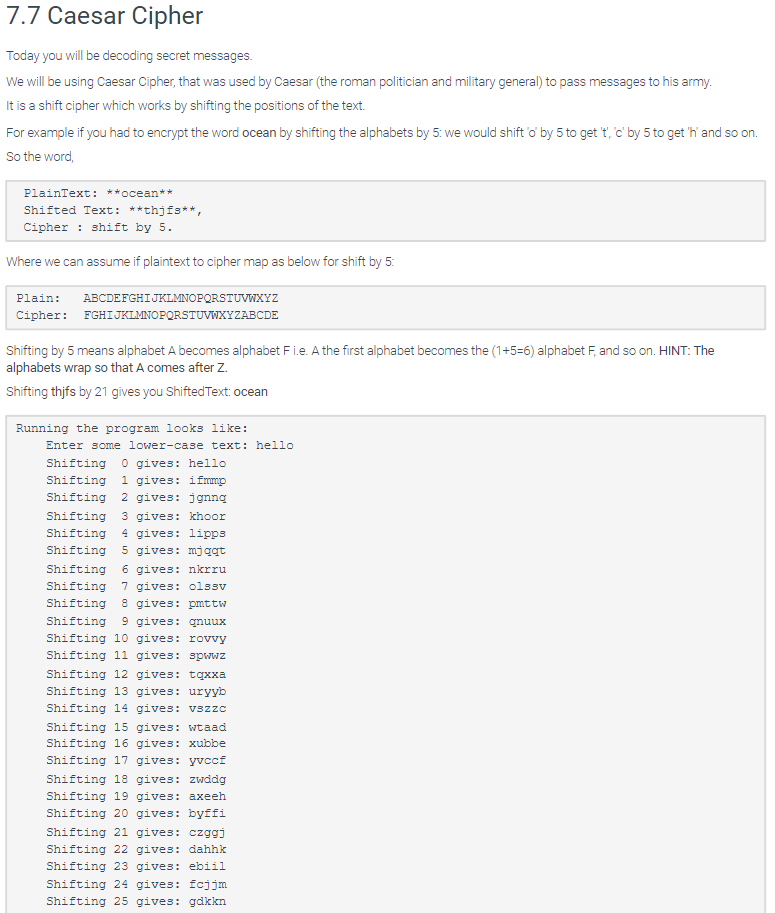Viewport: 775px width, 913px height.
Task: Click the "Enter some lower-case text: hello" line
Action: point(170,445)
